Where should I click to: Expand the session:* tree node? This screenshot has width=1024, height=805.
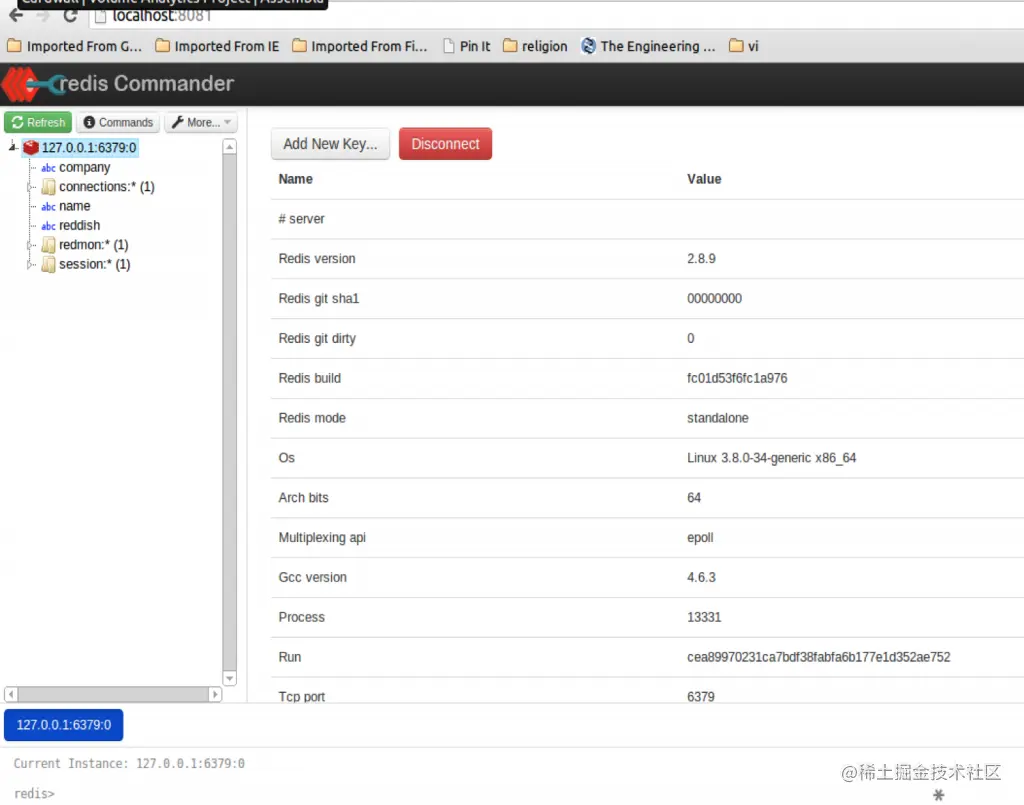click(x=30, y=264)
